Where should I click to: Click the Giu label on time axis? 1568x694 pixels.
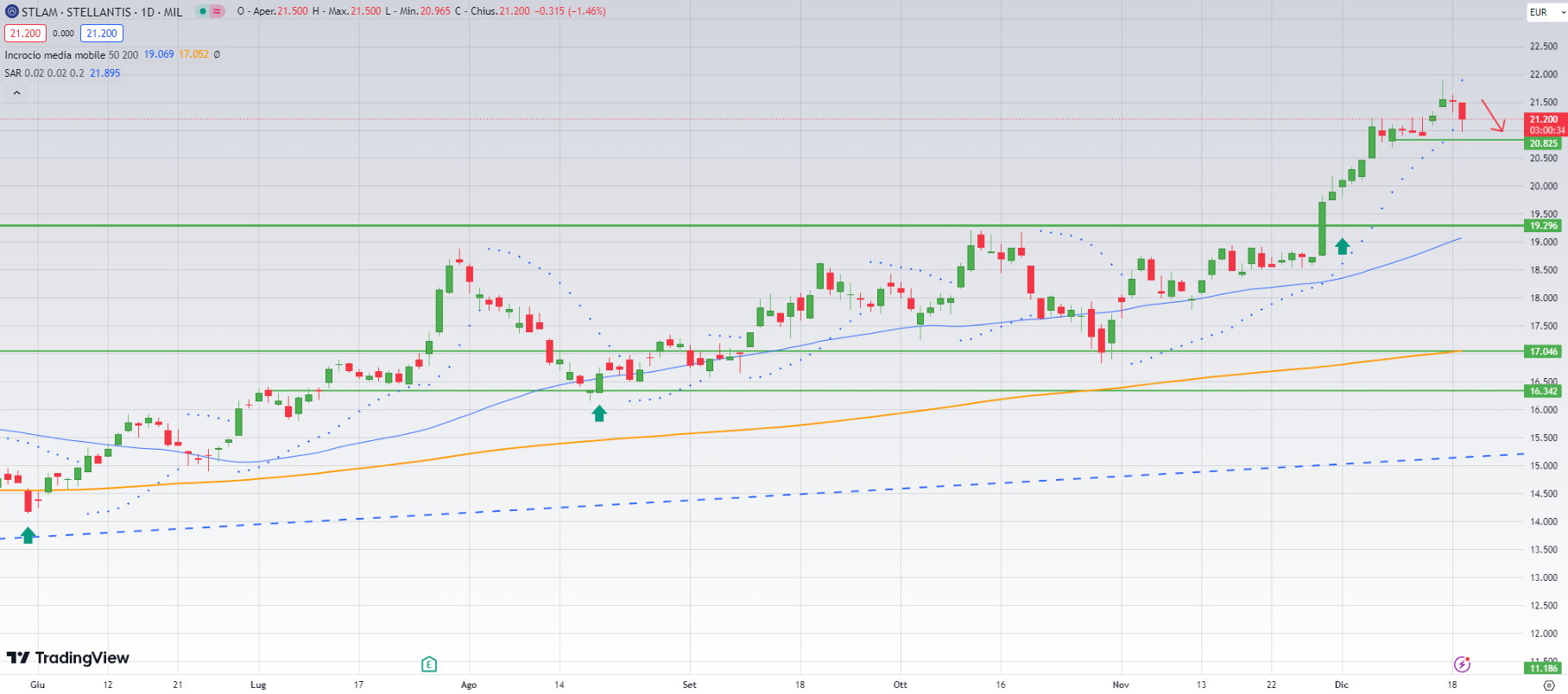point(37,685)
